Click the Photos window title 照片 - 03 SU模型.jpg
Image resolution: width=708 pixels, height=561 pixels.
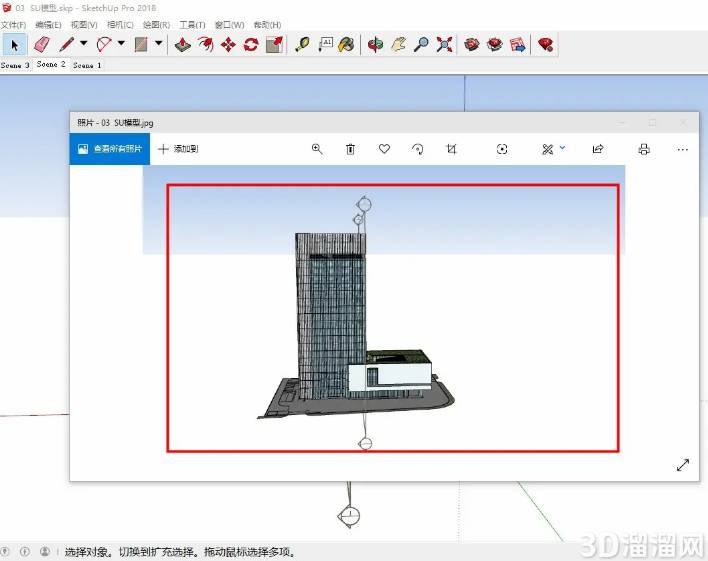(115, 123)
